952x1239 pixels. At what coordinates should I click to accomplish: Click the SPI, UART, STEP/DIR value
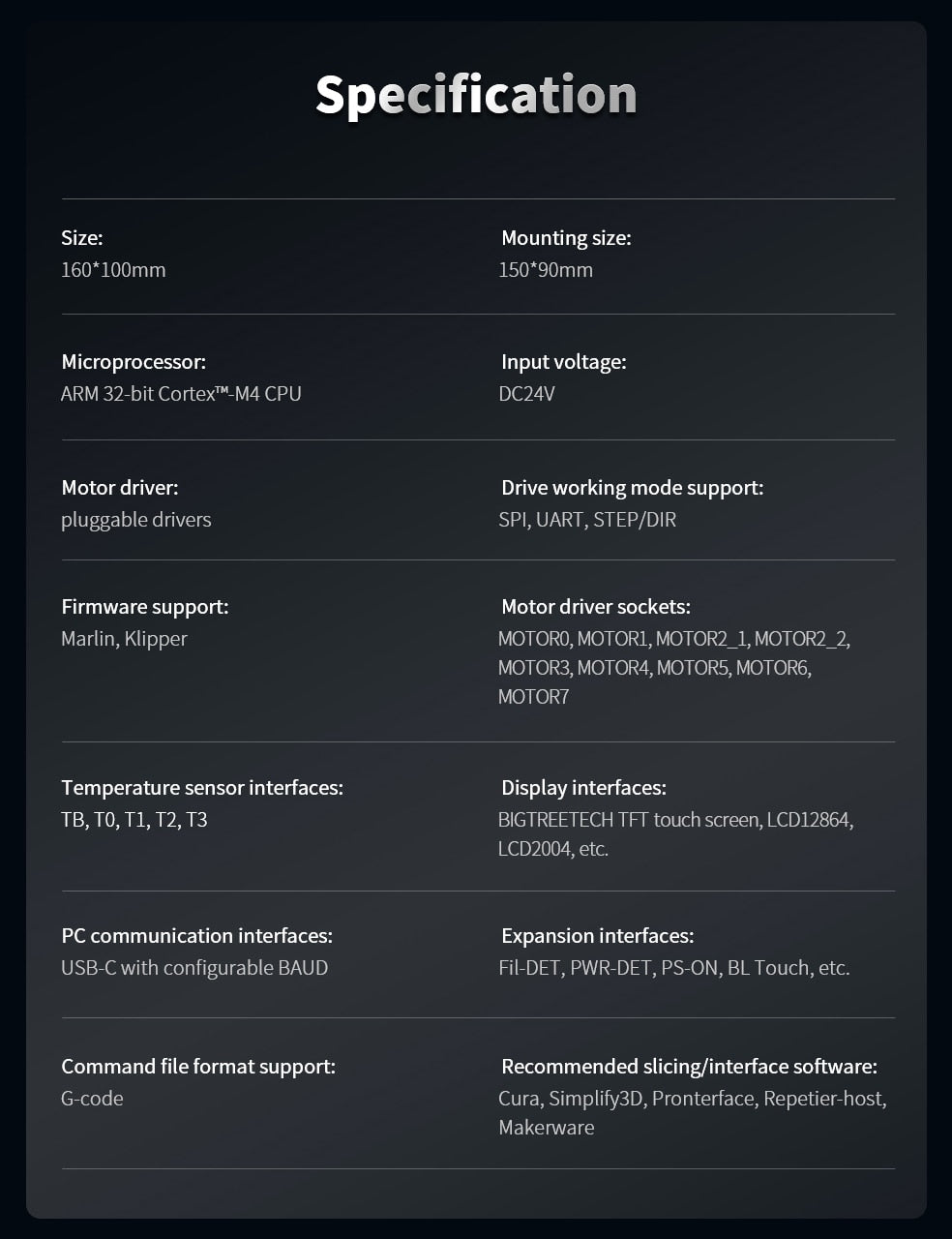click(587, 520)
